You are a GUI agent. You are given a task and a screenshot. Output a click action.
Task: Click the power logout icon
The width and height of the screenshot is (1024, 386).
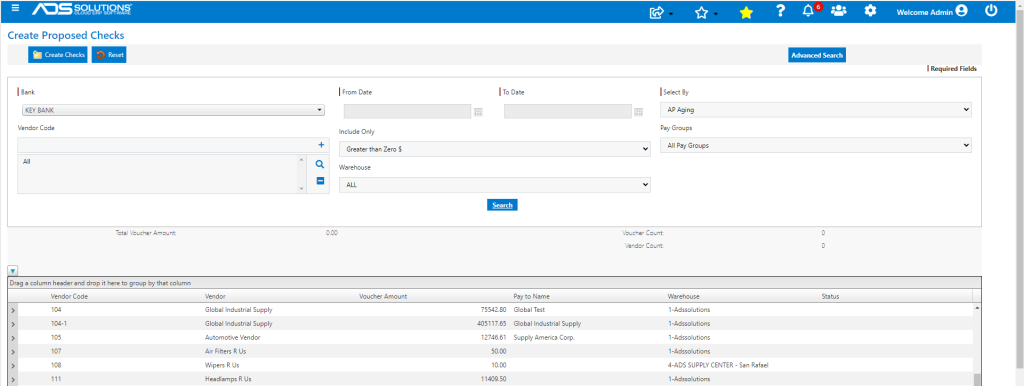click(991, 10)
